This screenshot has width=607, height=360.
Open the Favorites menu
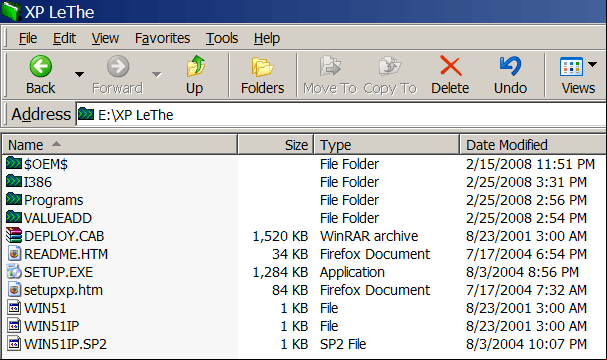(x=162, y=38)
